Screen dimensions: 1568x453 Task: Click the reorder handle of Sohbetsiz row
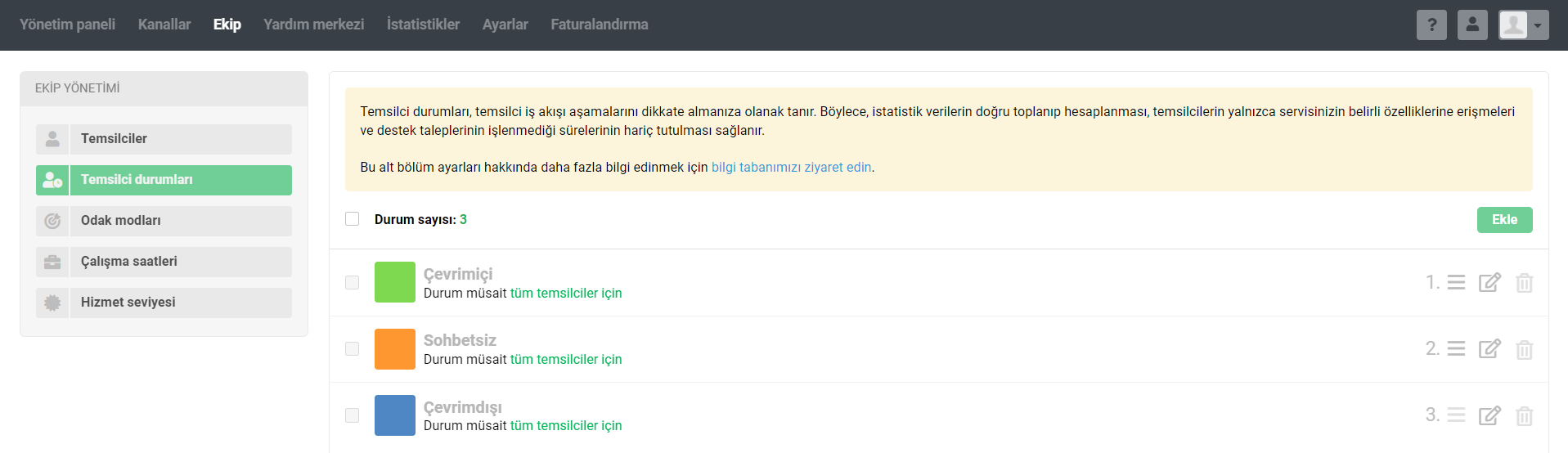pyautogui.click(x=1456, y=349)
